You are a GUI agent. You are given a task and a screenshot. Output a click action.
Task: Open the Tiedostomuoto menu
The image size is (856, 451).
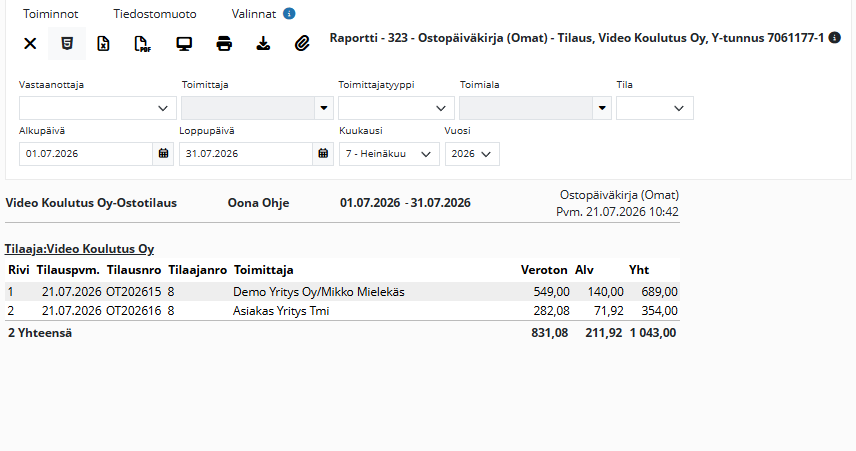[x=155, y=14]
